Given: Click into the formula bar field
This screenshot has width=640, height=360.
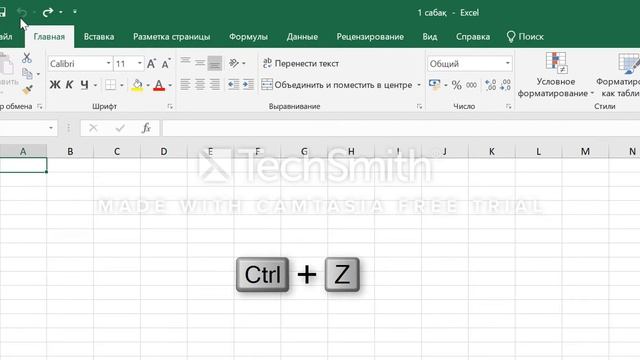Looking at the screenshot, I should pos(401,128).
